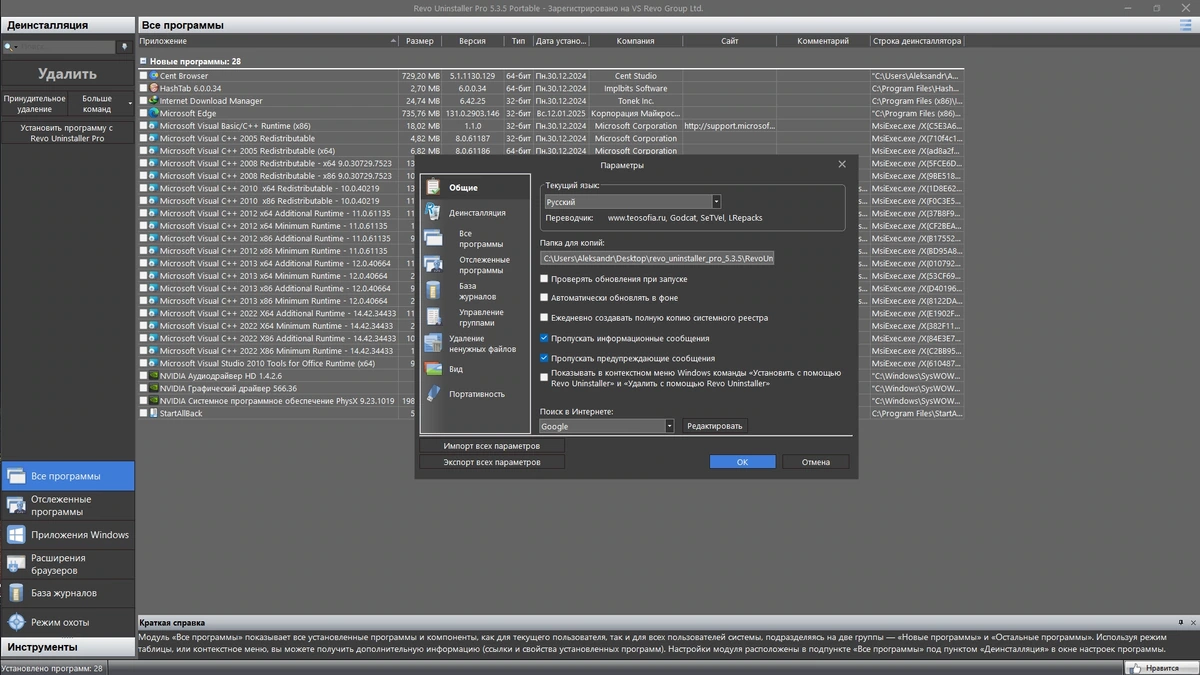Tick the Microsoft Edge row checkbox
1200x675 pixels.
143,113
